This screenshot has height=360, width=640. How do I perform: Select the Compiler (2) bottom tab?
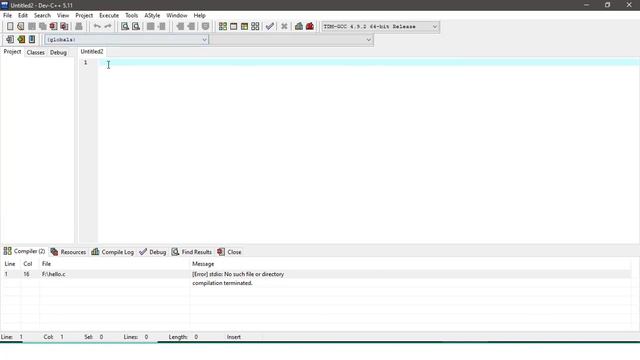[x=24, y=251]
